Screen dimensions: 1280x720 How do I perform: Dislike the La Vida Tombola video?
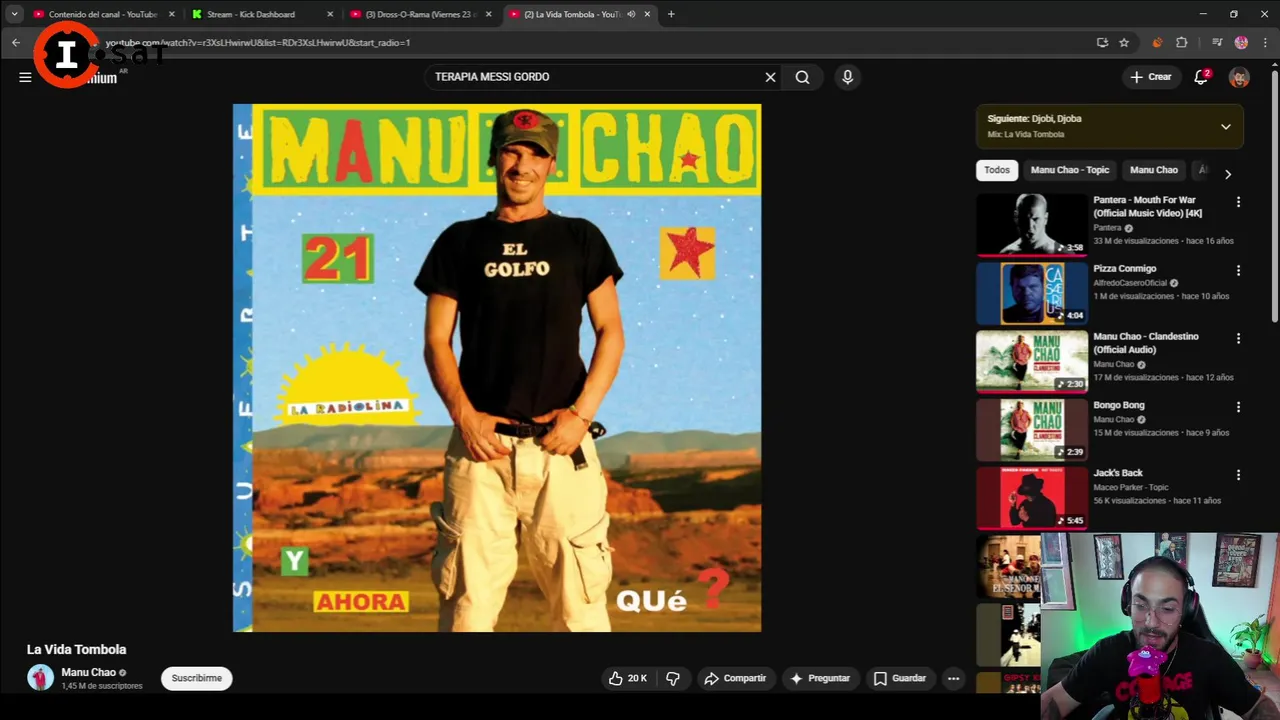click(x=673, y=678)
